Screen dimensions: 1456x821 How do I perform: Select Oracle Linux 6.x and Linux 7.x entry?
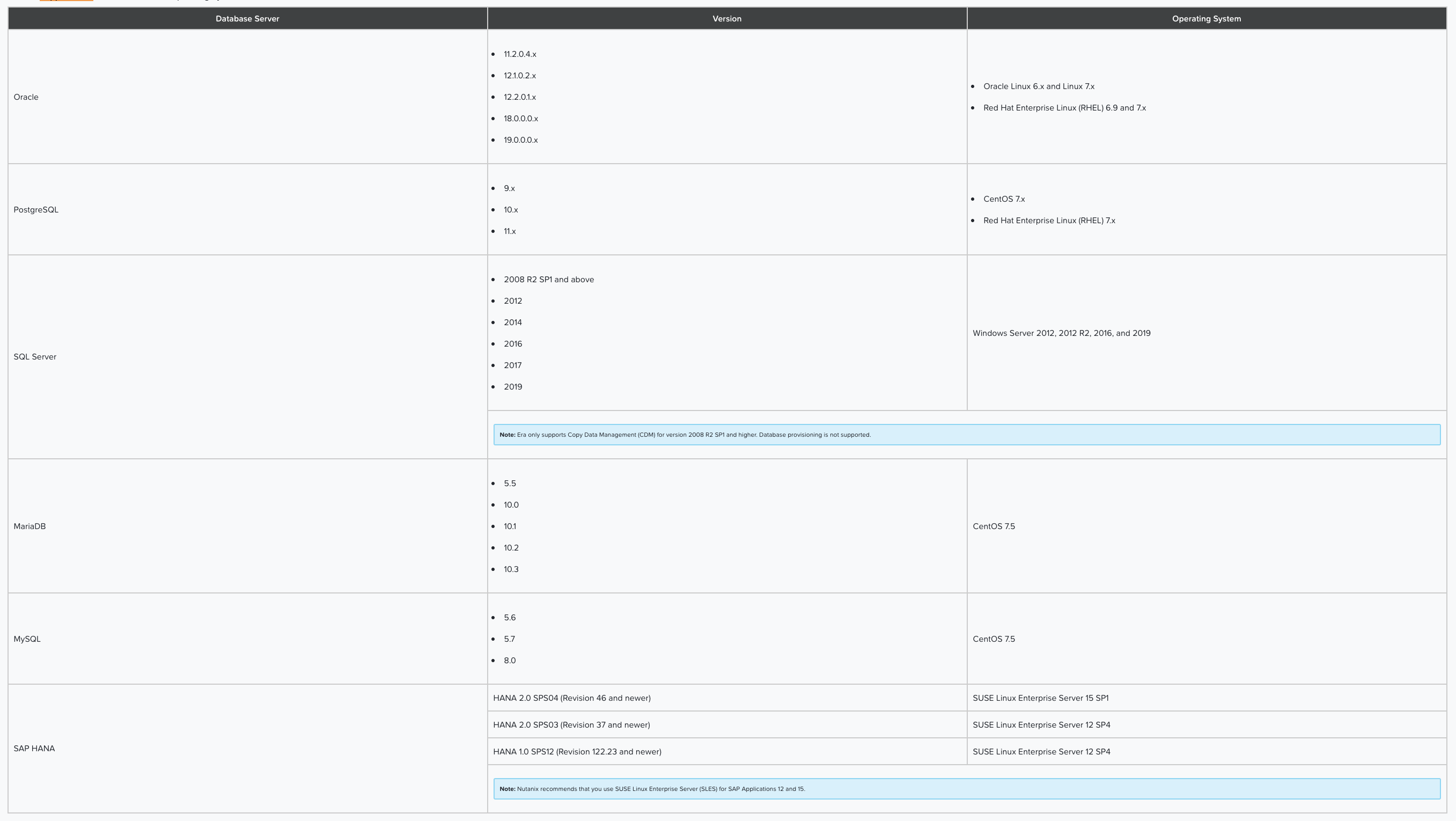pos(1039,86)
